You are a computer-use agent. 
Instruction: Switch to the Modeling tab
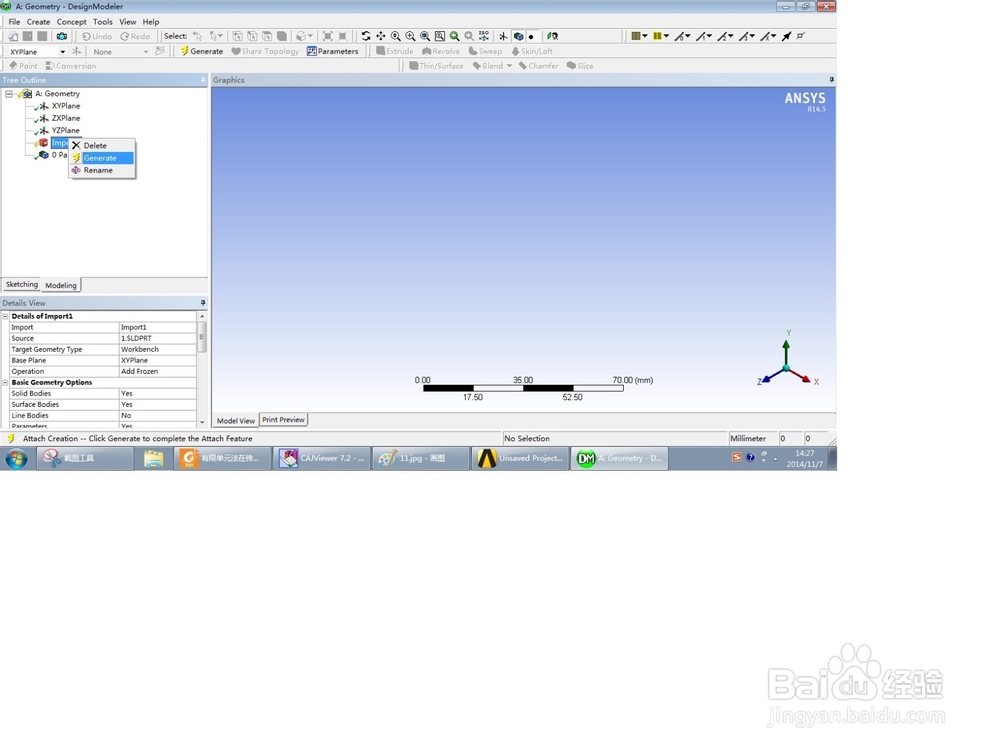click(x=61, y=285)
